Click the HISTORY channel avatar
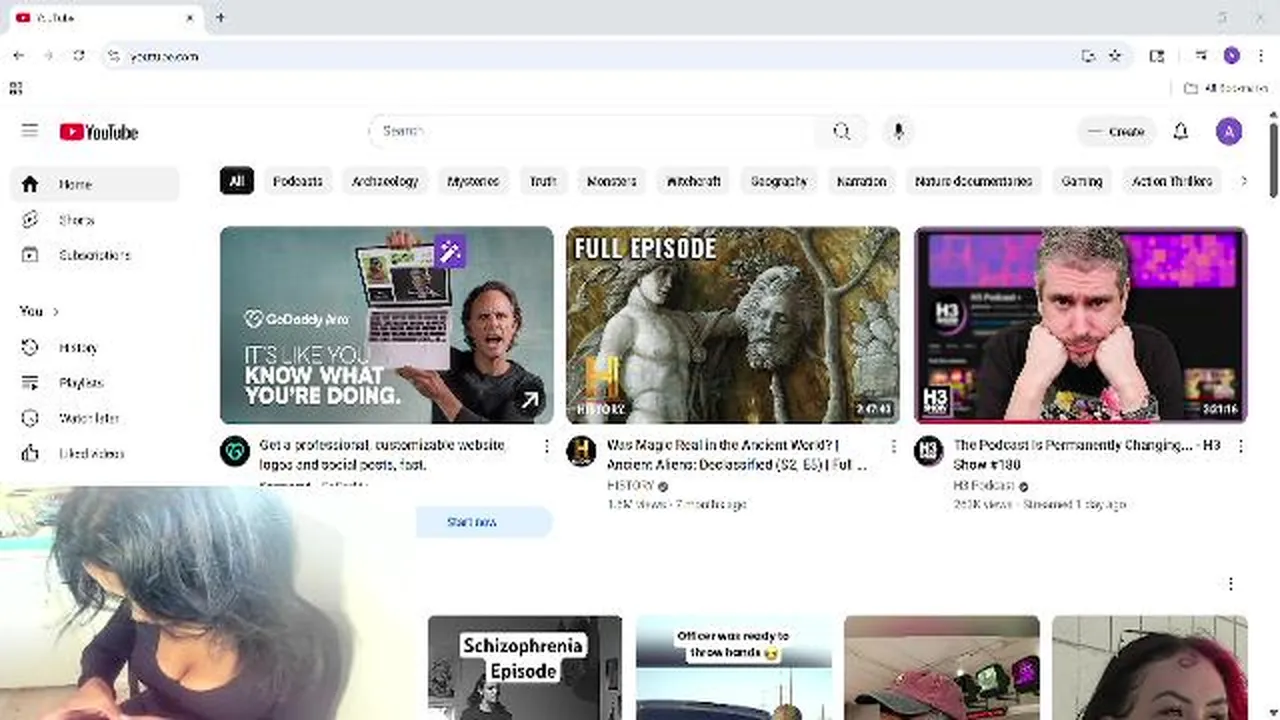The image size is (1280, 720). click(581, 451)
